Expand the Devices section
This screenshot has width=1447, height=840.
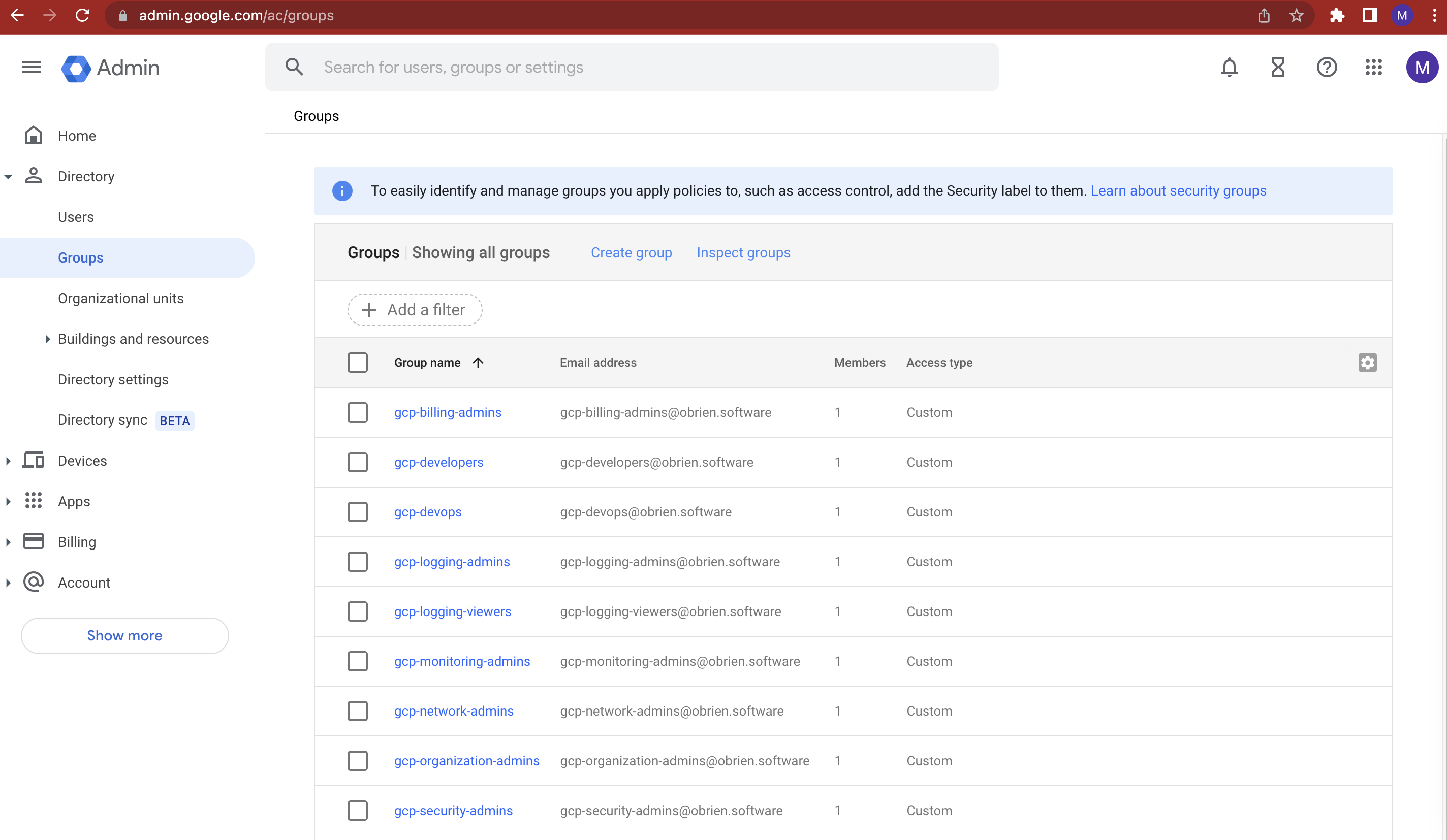(9, 460)
